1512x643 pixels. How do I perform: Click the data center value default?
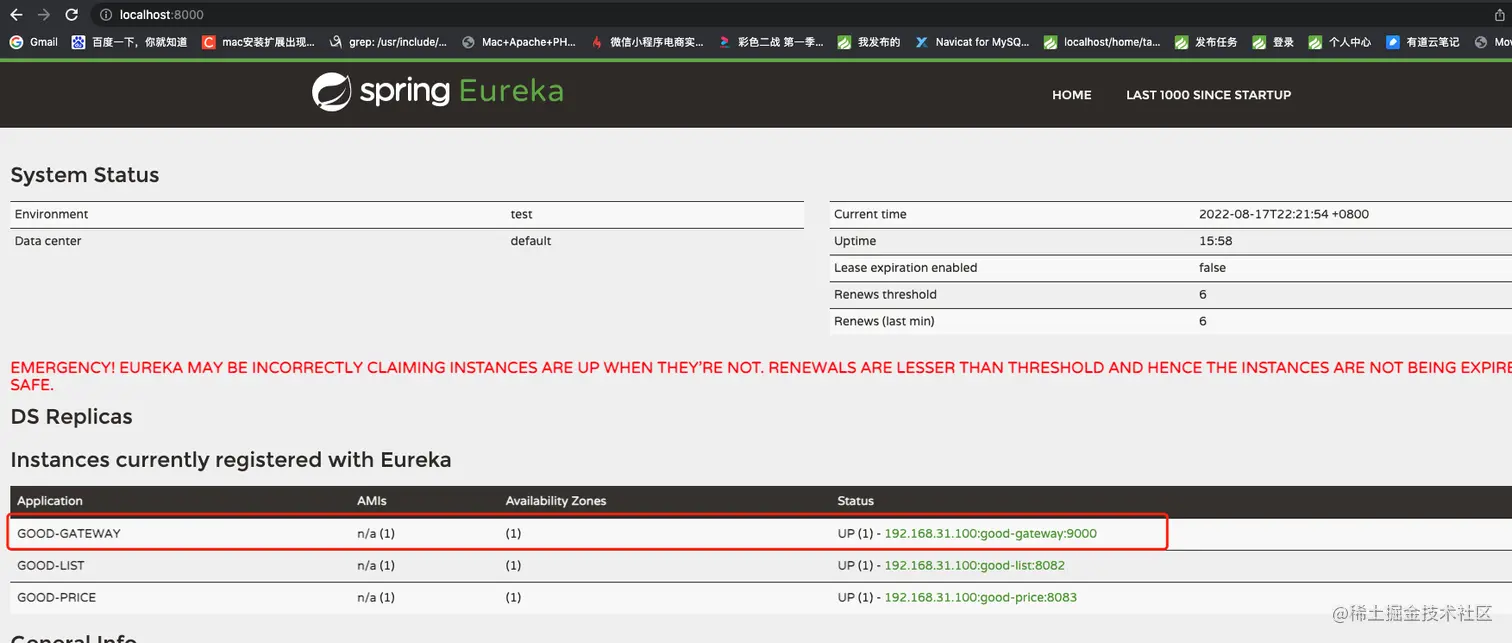pyautogui.click(x=530, y=241)
